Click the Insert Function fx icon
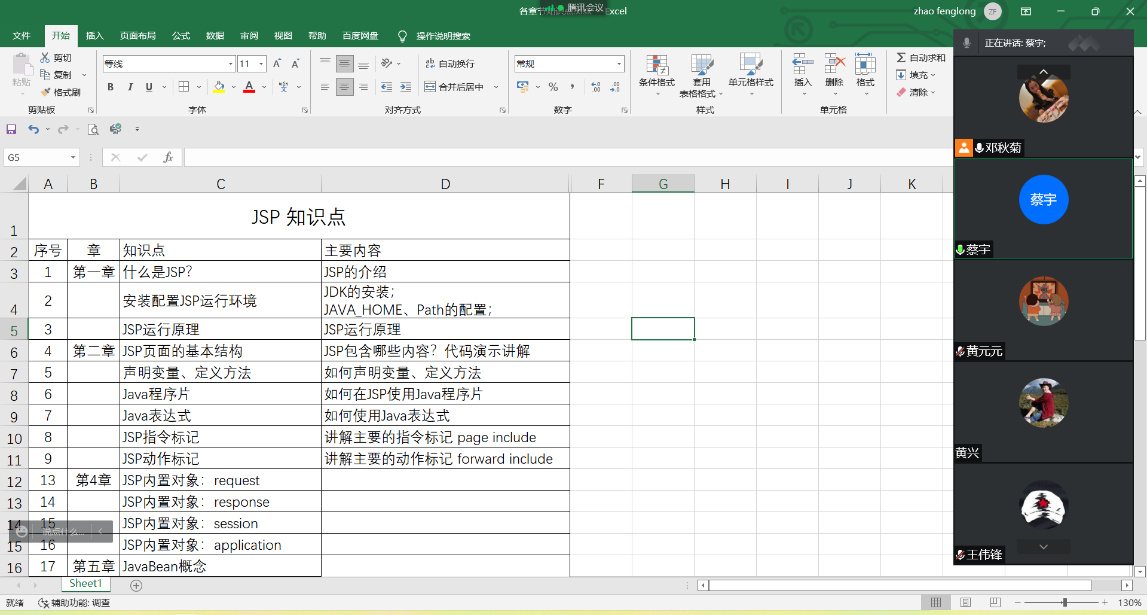 click(168, 157)
